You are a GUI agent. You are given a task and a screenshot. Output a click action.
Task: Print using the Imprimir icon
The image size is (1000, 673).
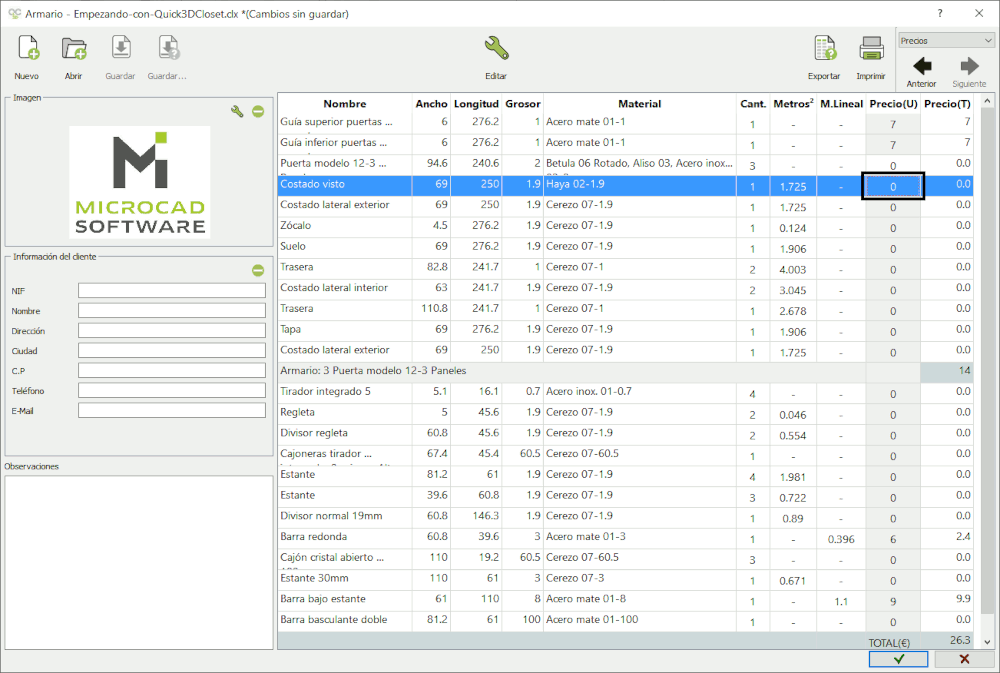[871, 48]
